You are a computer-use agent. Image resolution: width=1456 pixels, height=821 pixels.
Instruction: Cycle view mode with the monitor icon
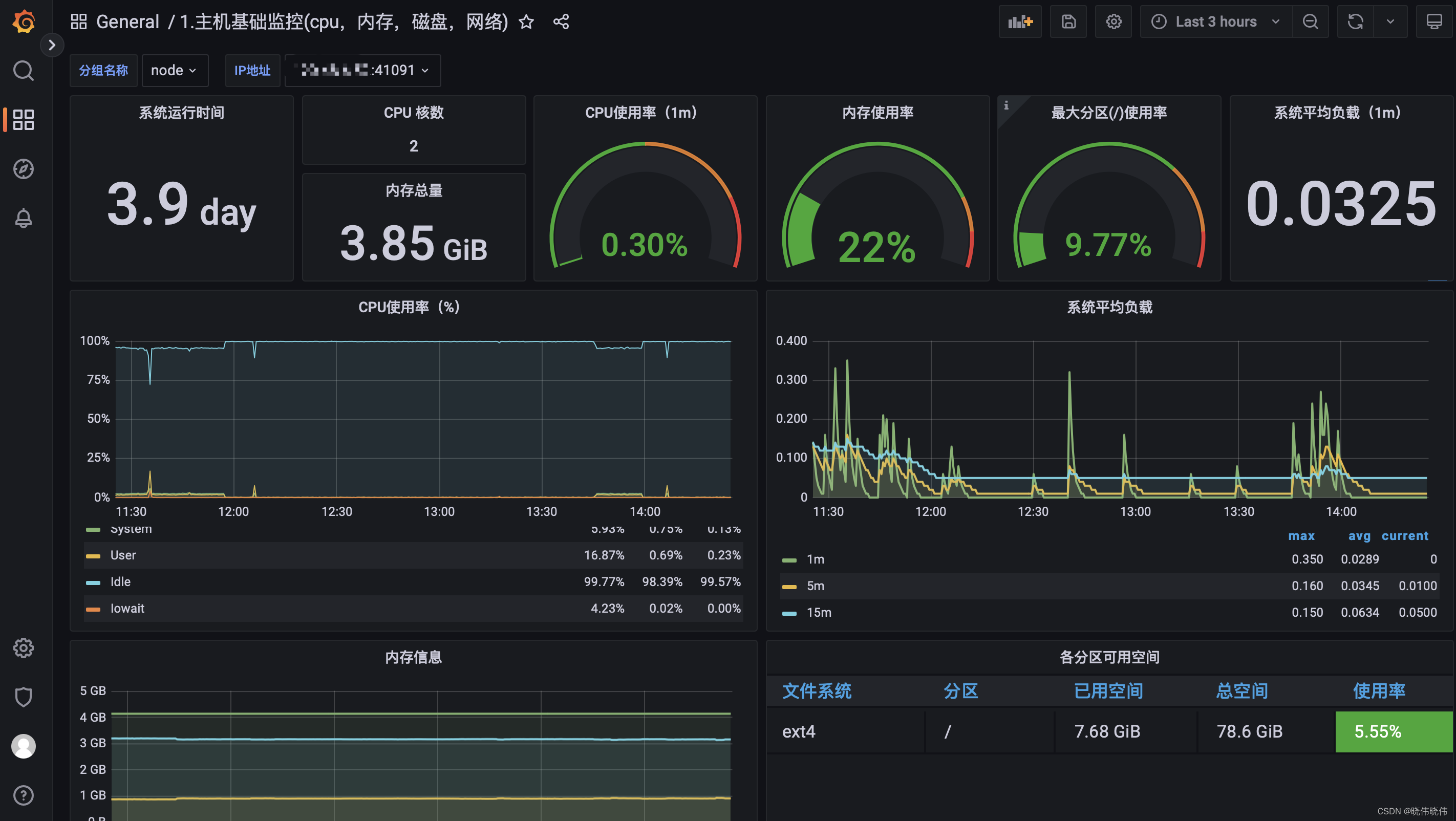tap(1434, 22)
